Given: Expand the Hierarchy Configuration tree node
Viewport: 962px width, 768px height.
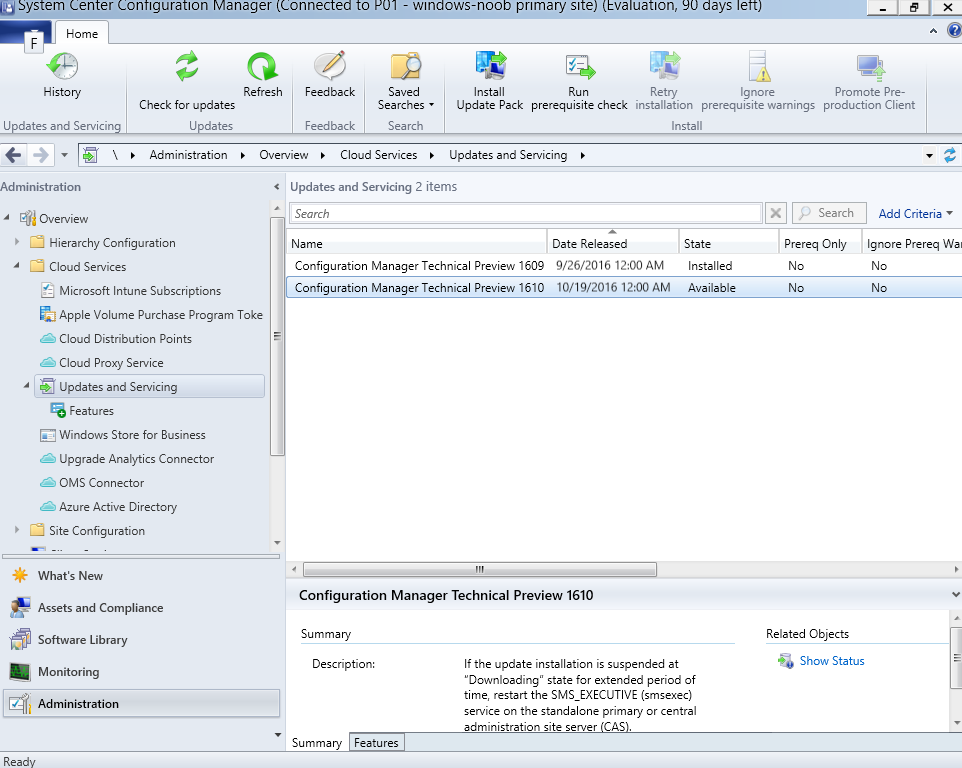Looking at the screenshot, I should pyautogui.click(x=17, y=242).
